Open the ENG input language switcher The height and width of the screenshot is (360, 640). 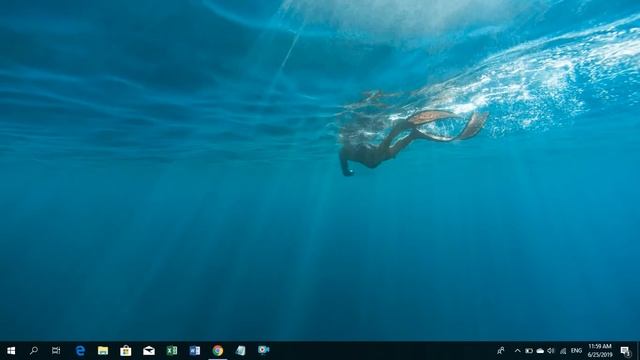(576, 351)
